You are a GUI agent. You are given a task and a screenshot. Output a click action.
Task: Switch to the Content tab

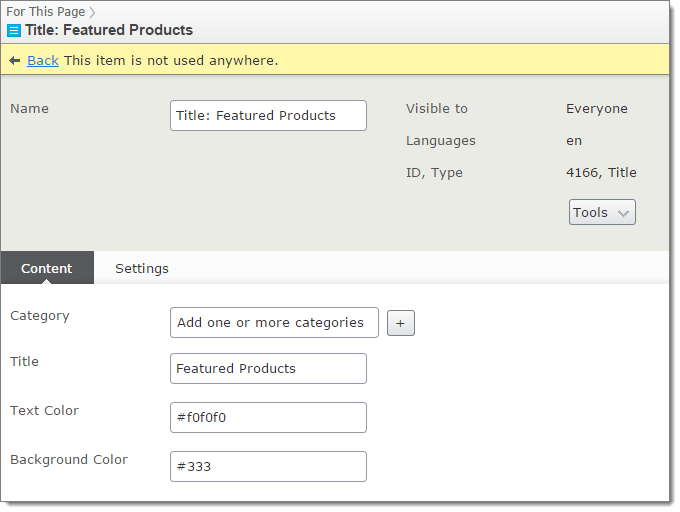point(47,268)
